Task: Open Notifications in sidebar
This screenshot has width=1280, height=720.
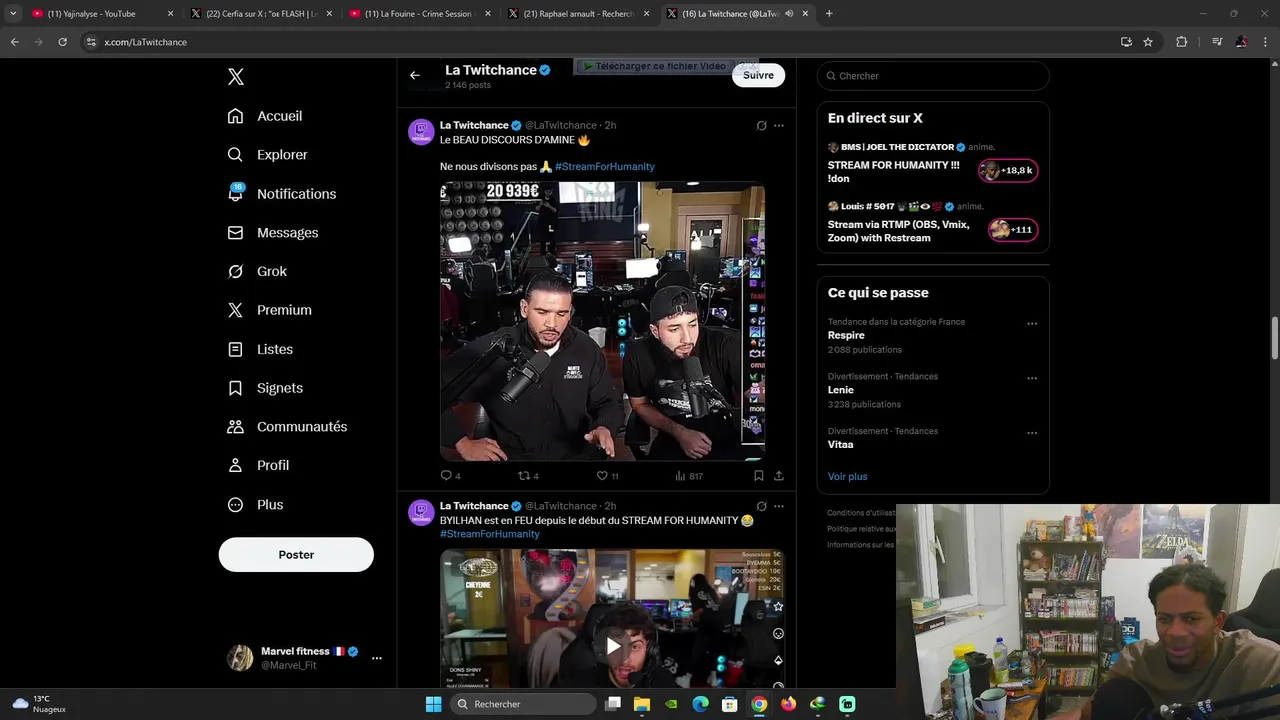Action: [281, 194]
